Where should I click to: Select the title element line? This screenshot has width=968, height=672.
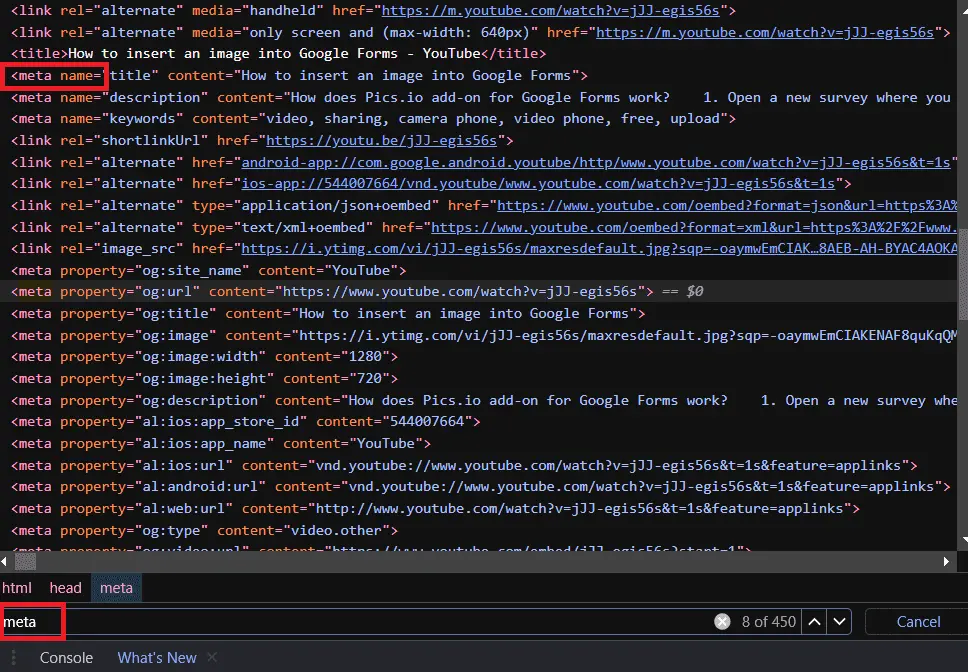pos(278,54)
